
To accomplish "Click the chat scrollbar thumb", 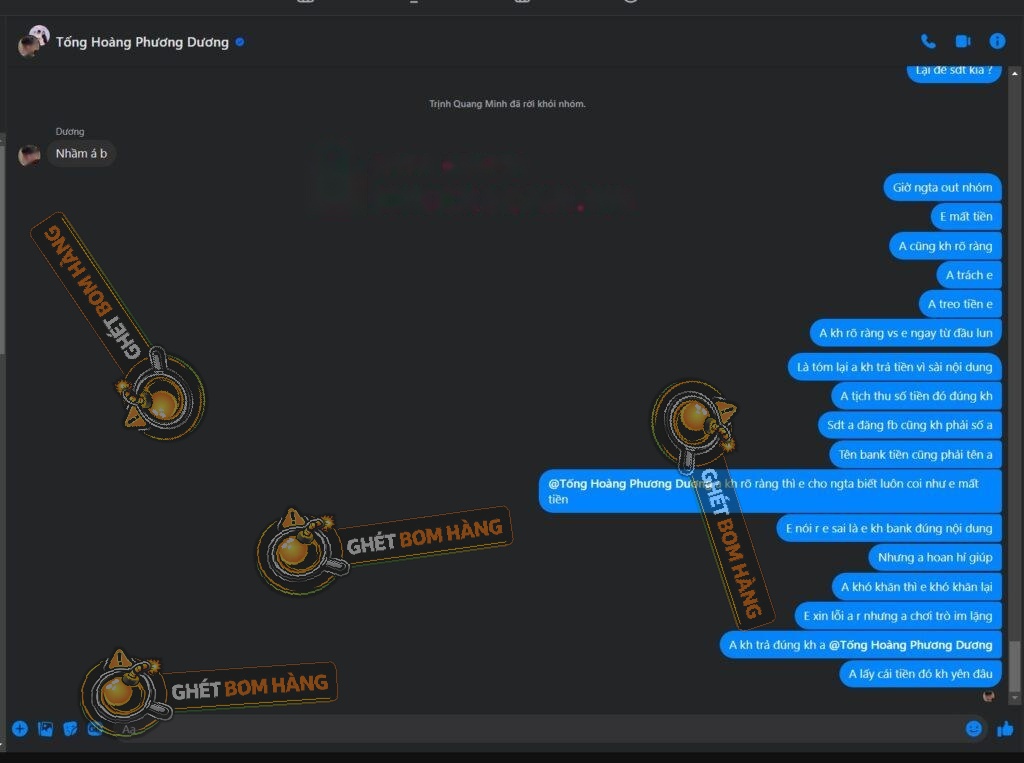I will point(1016,665).
